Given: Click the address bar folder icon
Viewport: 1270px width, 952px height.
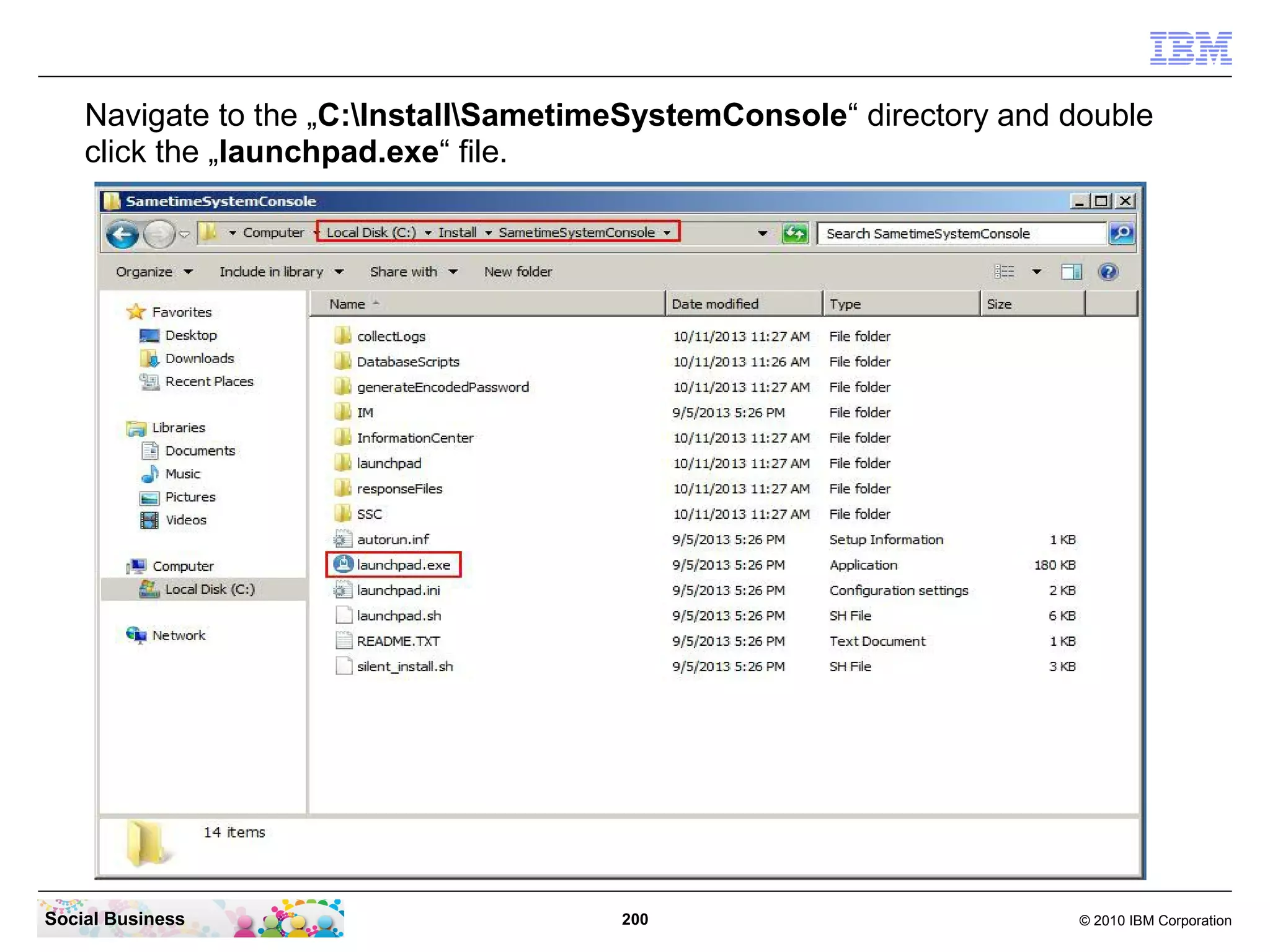Looking at the screenshot, I should (x=208, y=232).
